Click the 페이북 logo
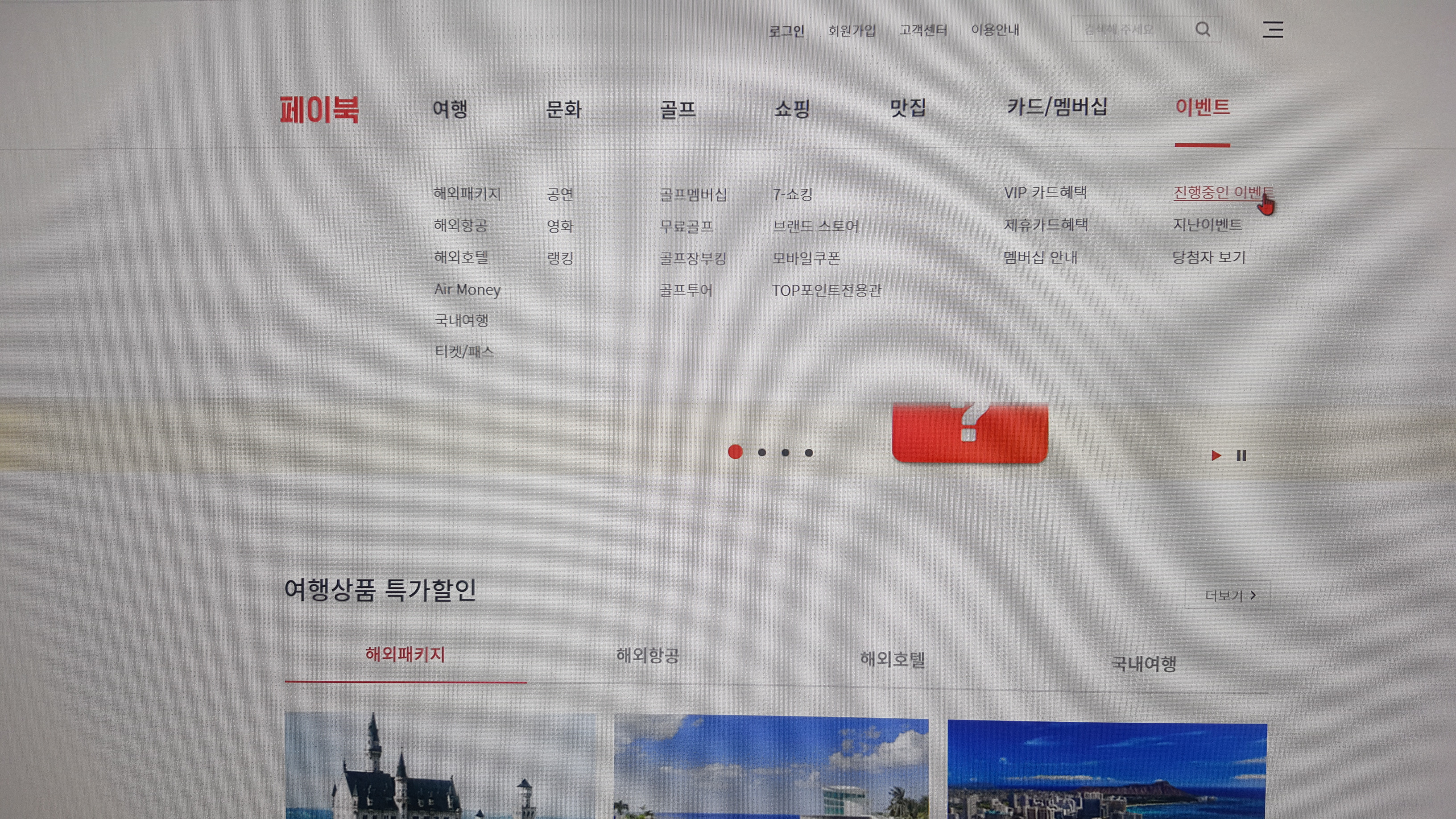 [x=319, y=110]
